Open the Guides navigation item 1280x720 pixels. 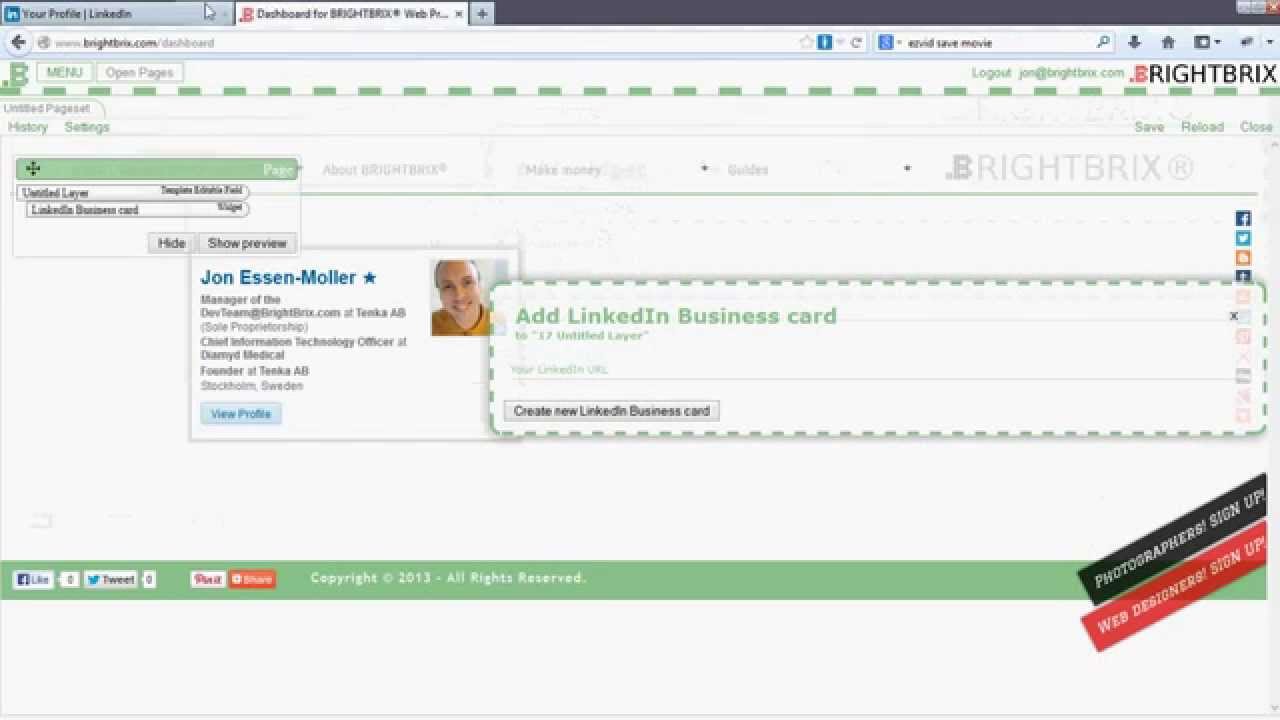click(x=748, y=170)
